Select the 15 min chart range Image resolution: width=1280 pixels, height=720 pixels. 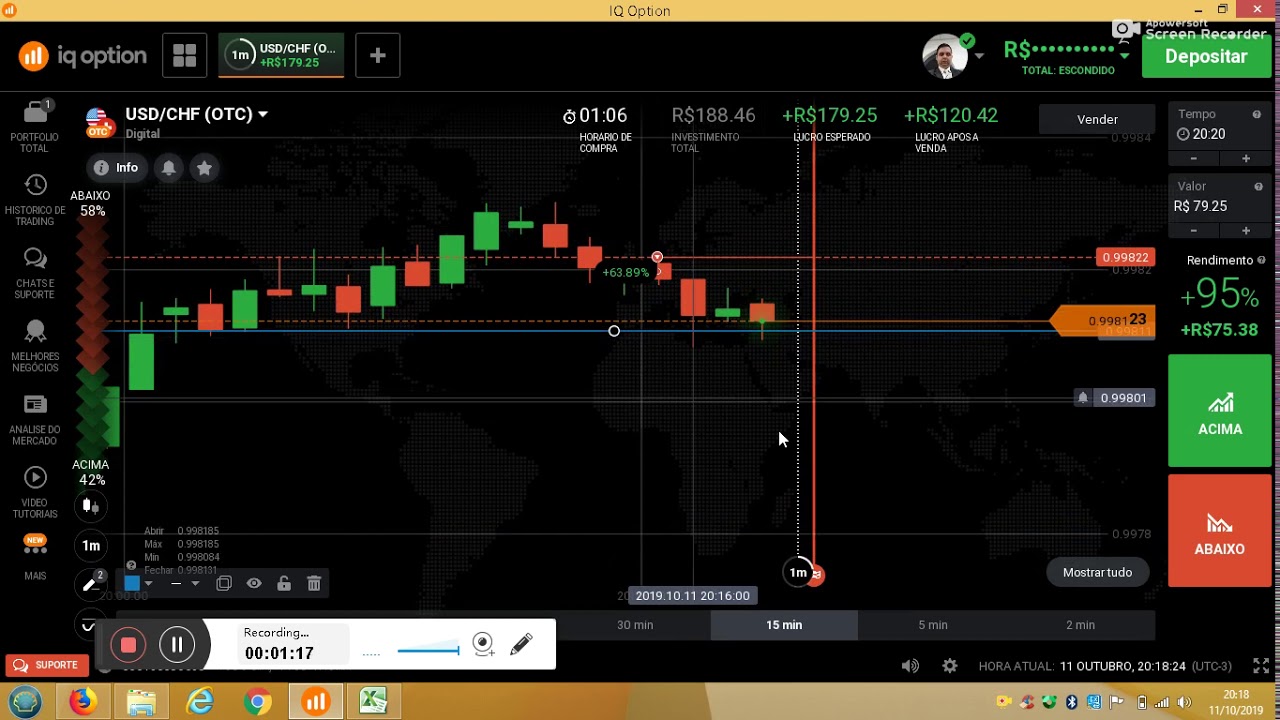[784, 625]
